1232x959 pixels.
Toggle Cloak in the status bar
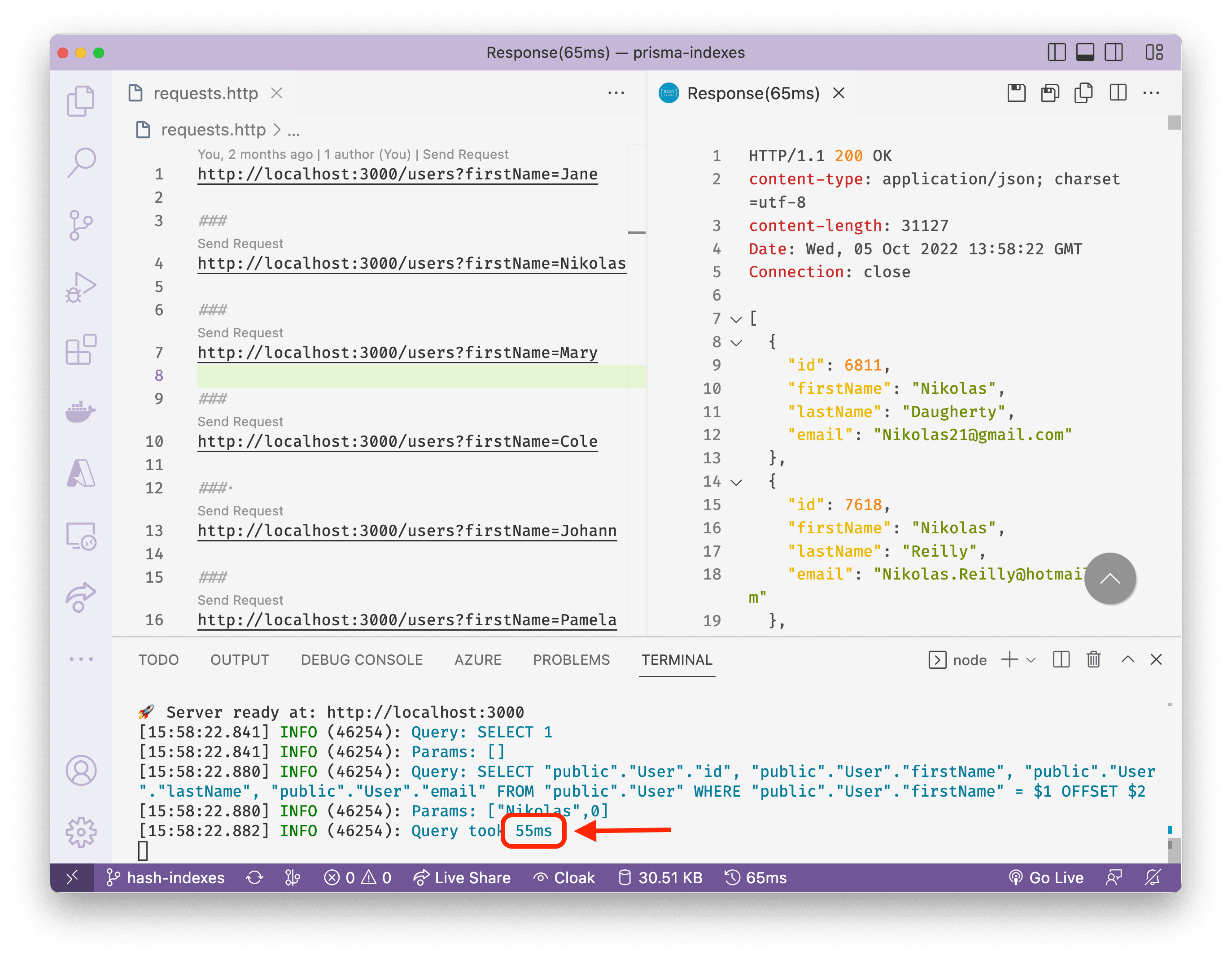(x=564, y=878)
